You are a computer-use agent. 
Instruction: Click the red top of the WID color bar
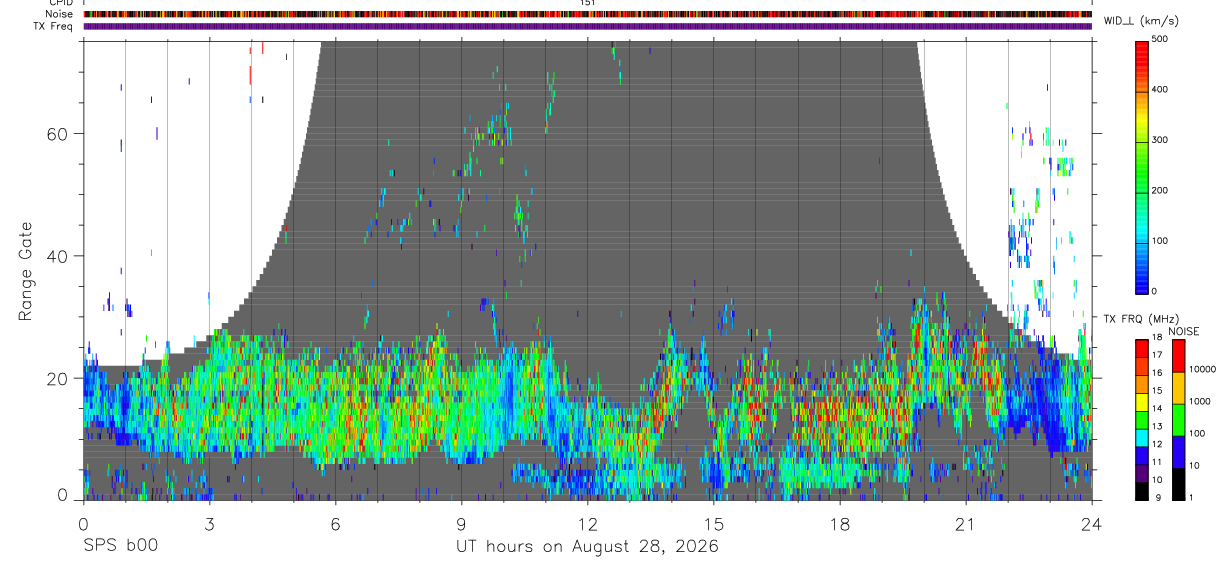pos(1141,52)
